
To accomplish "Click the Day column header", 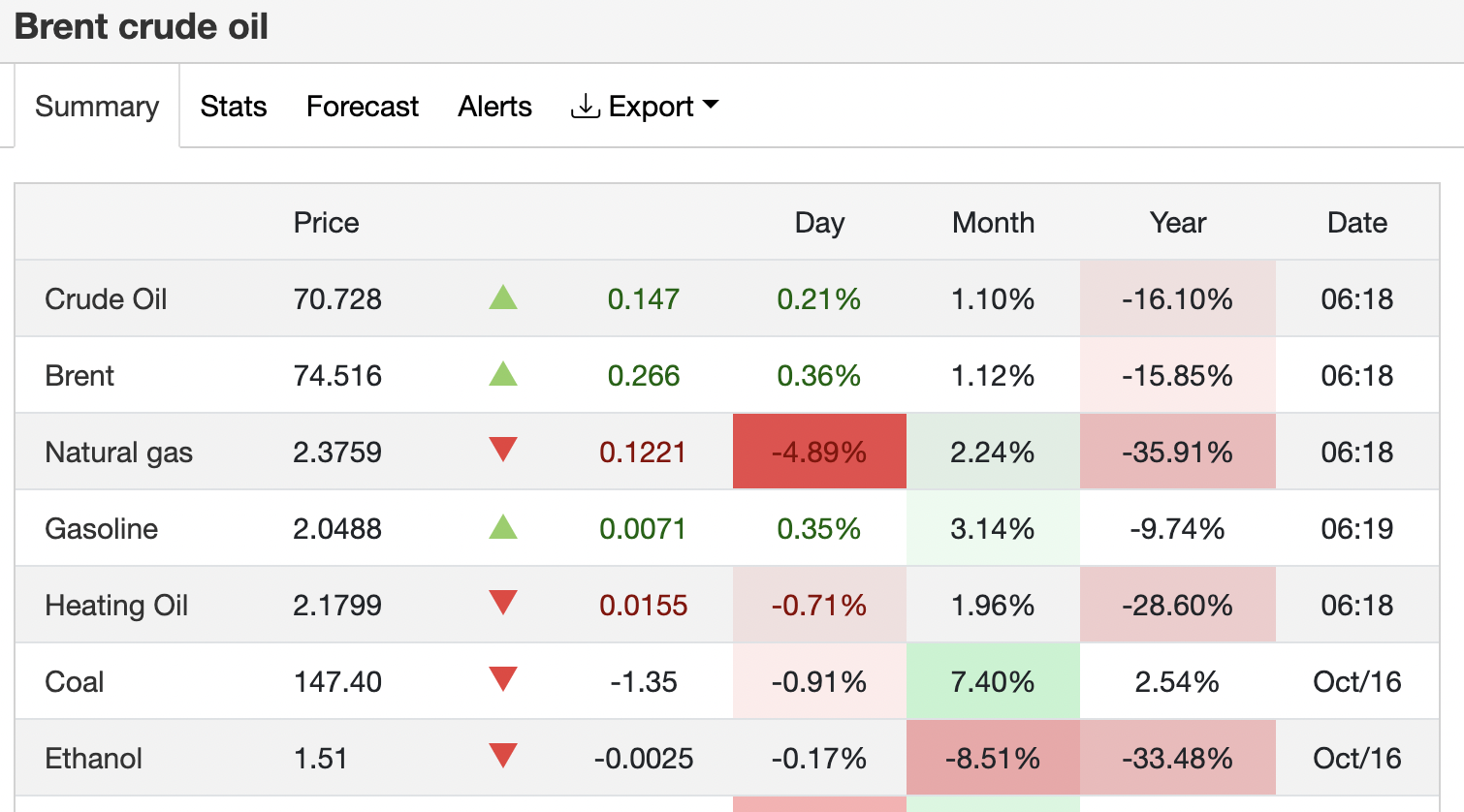I will coord(819,223).
